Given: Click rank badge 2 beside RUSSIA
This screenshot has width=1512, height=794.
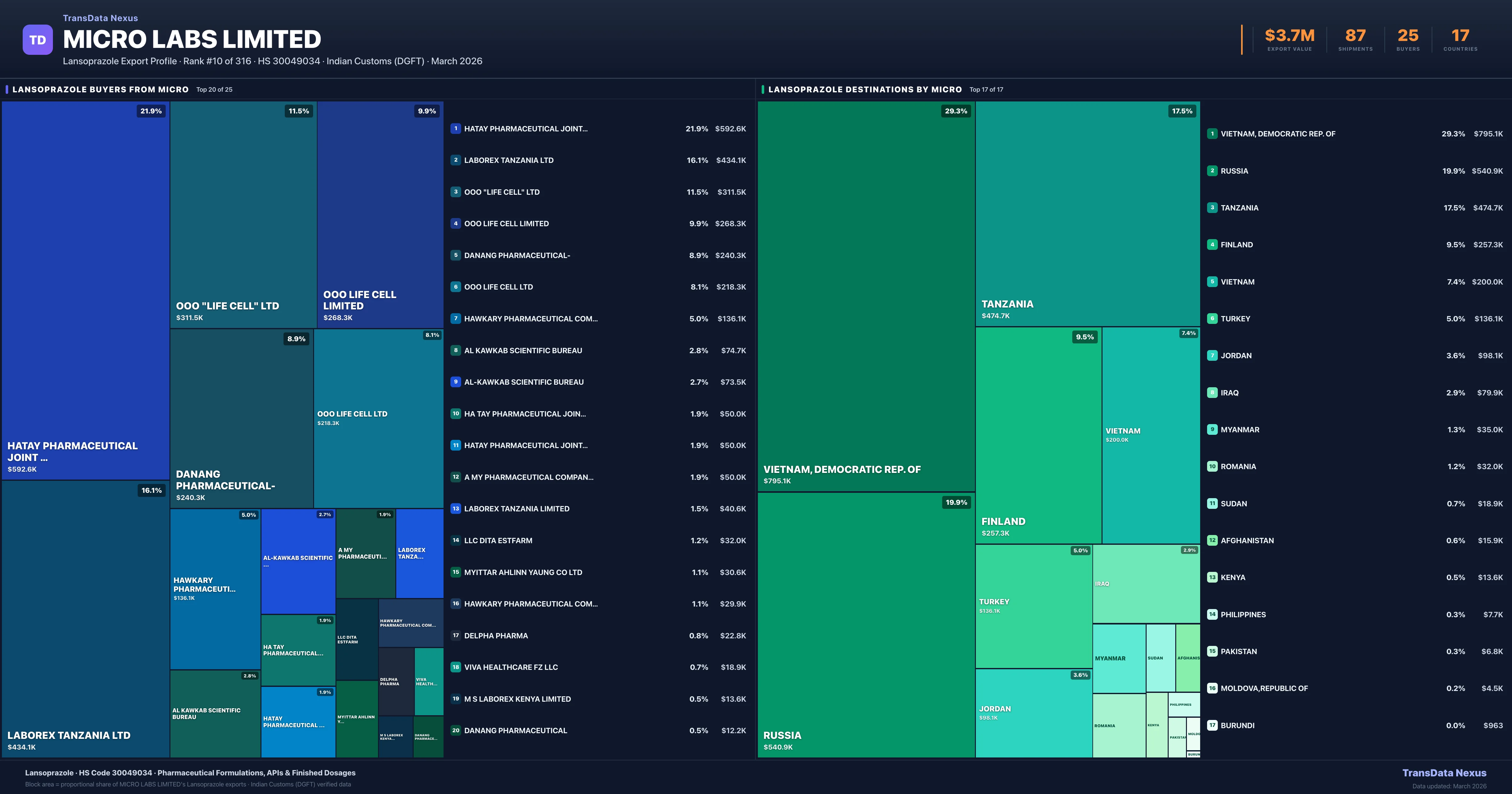Looking at the screenshot, I should point(1212,171).
